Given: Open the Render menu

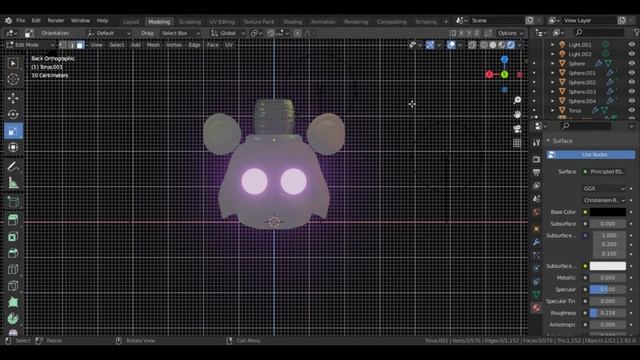Looking at the screenshot, I should 56,20.
